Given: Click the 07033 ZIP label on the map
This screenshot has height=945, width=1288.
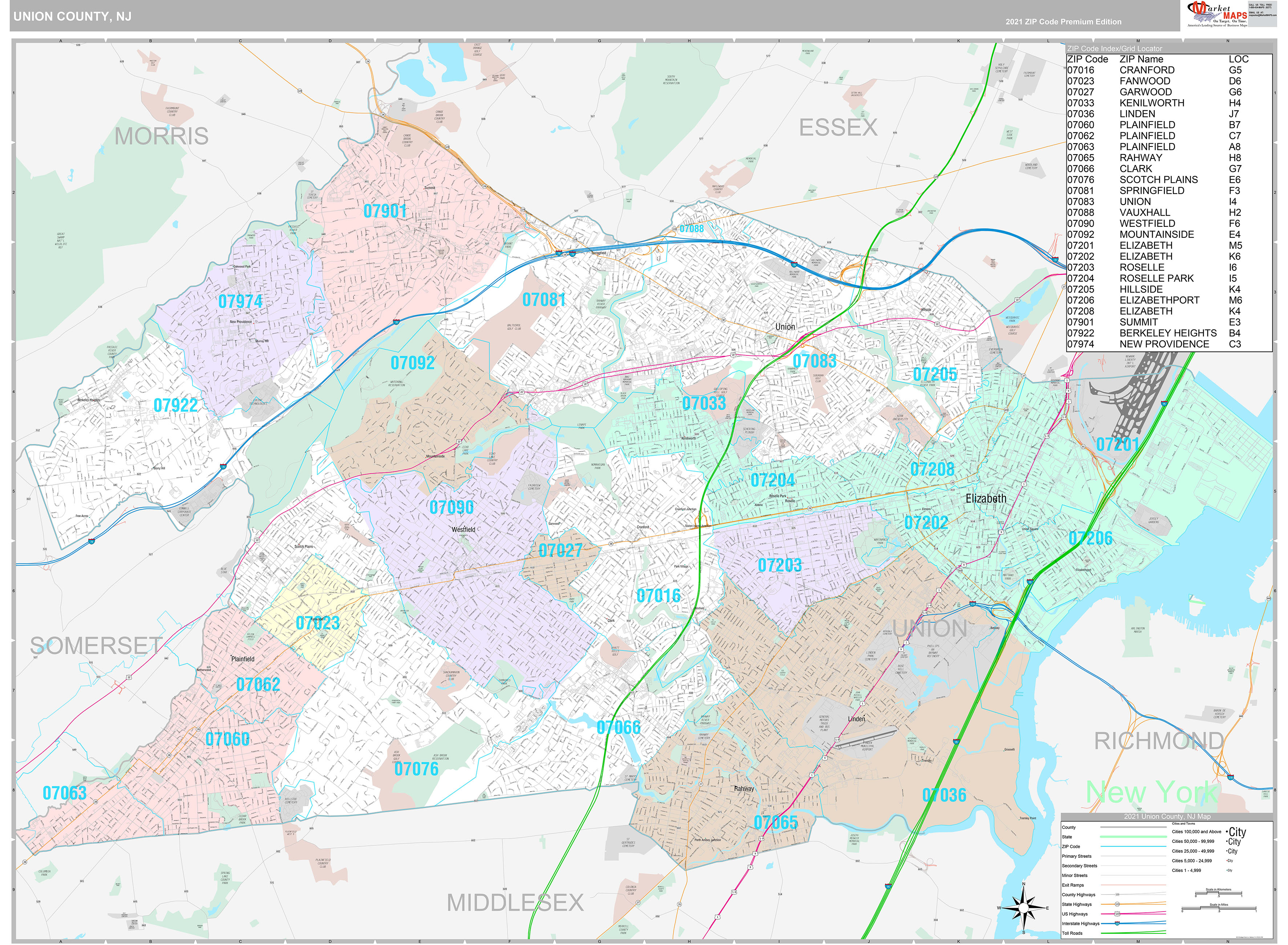Looking at the screenshot, I should coord(704,403).
